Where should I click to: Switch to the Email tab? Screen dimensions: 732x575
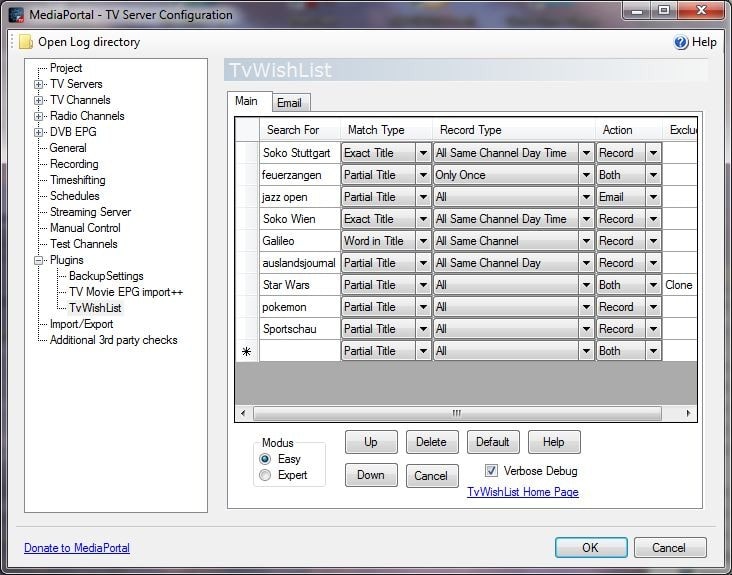[289, 102]
